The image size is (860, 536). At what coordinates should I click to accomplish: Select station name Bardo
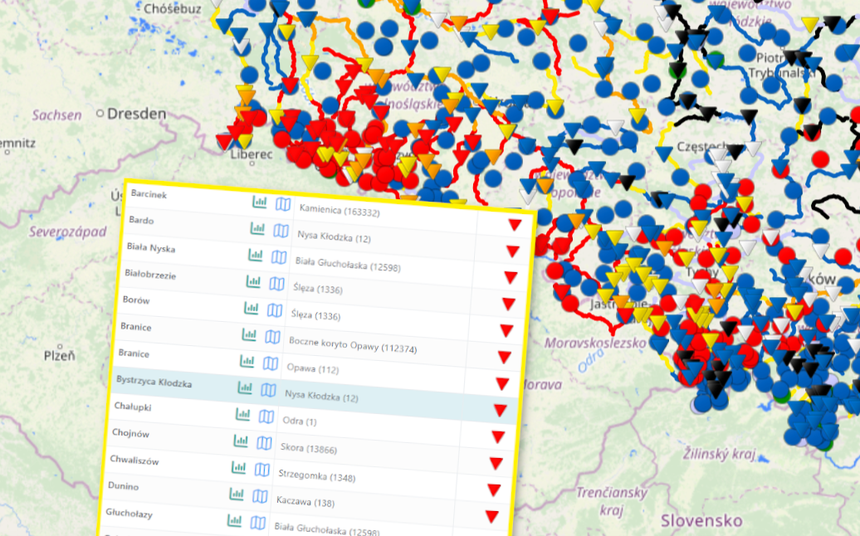(141, 220)
